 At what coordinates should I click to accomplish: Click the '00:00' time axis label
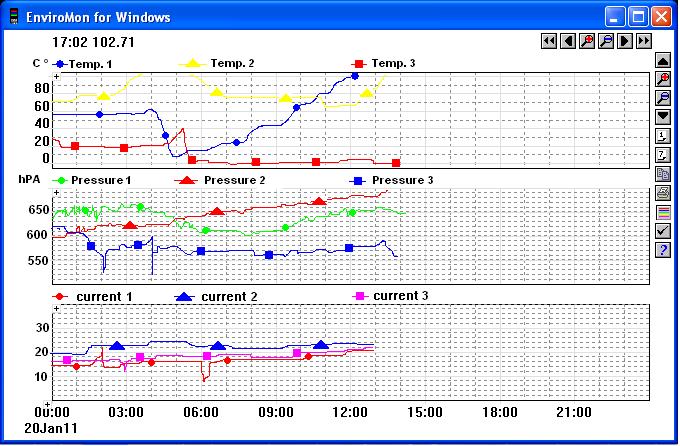click(52, 412)
